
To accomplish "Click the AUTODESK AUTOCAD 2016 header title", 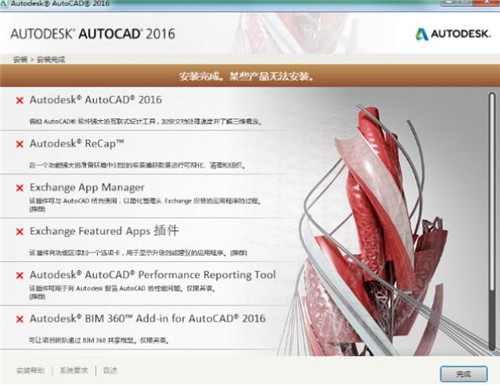I will point(93,34).
